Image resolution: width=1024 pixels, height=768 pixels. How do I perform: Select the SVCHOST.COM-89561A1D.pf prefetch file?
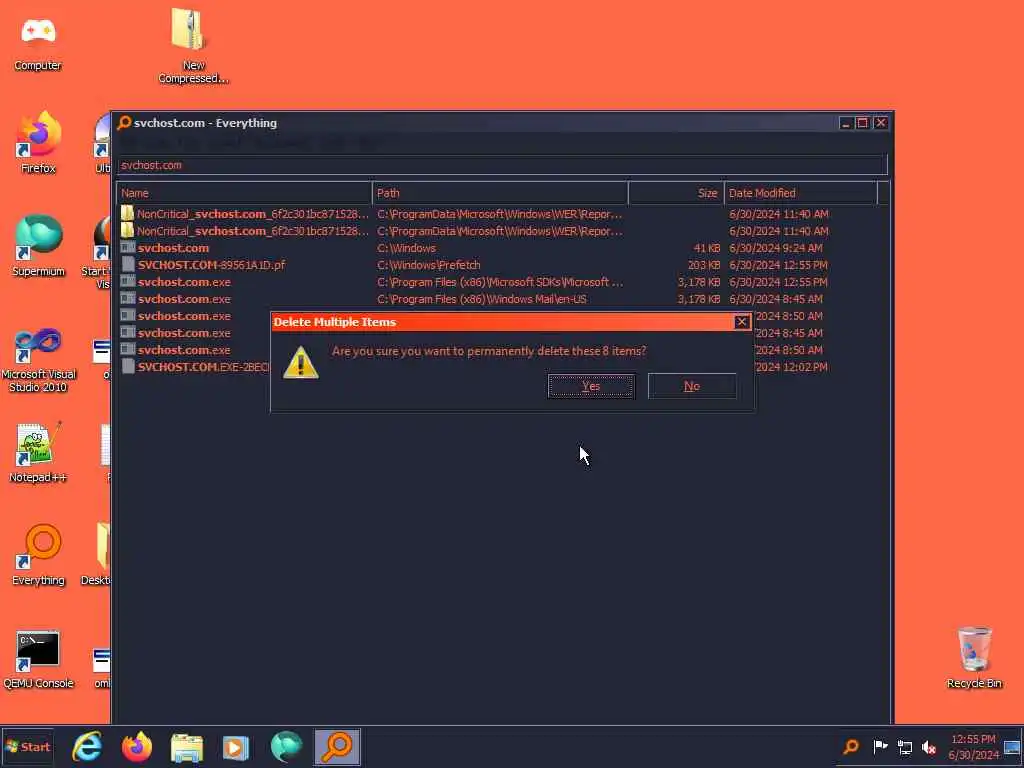(211, 265)
